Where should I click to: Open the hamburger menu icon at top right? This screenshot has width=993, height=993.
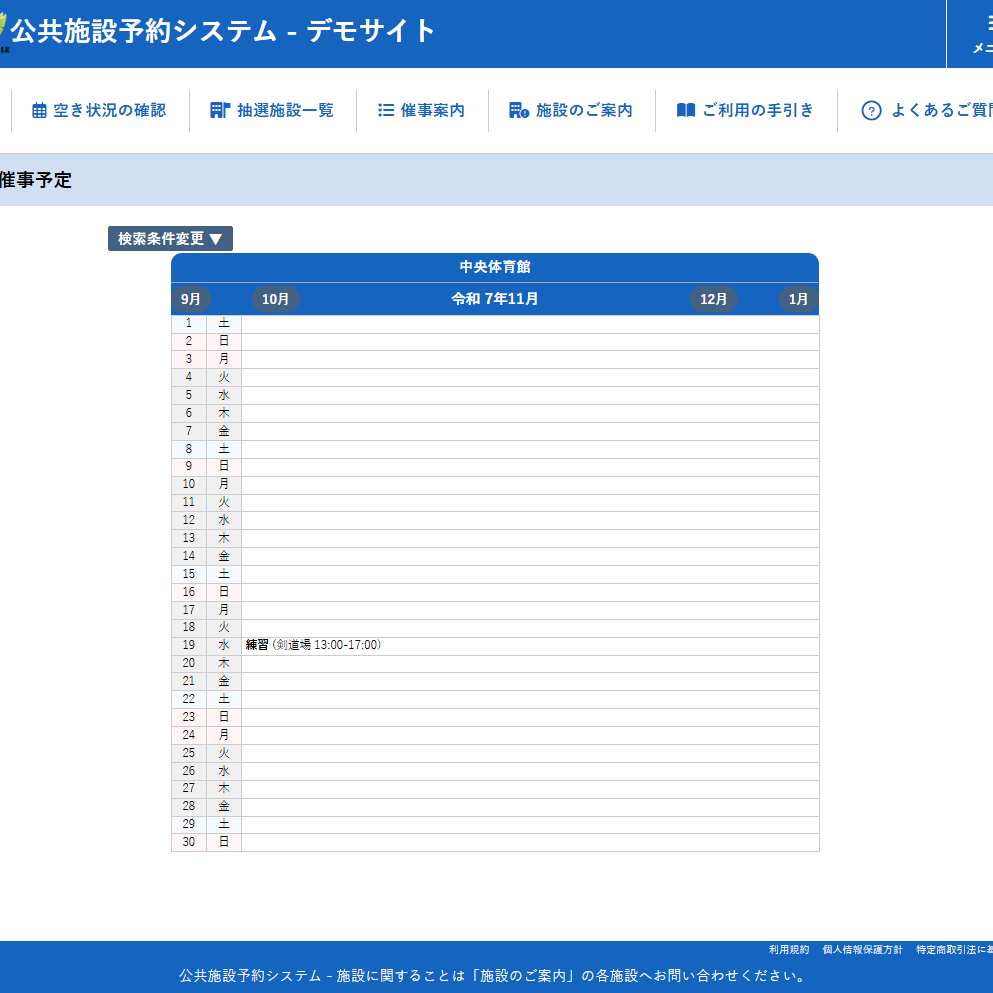[984, 25]
